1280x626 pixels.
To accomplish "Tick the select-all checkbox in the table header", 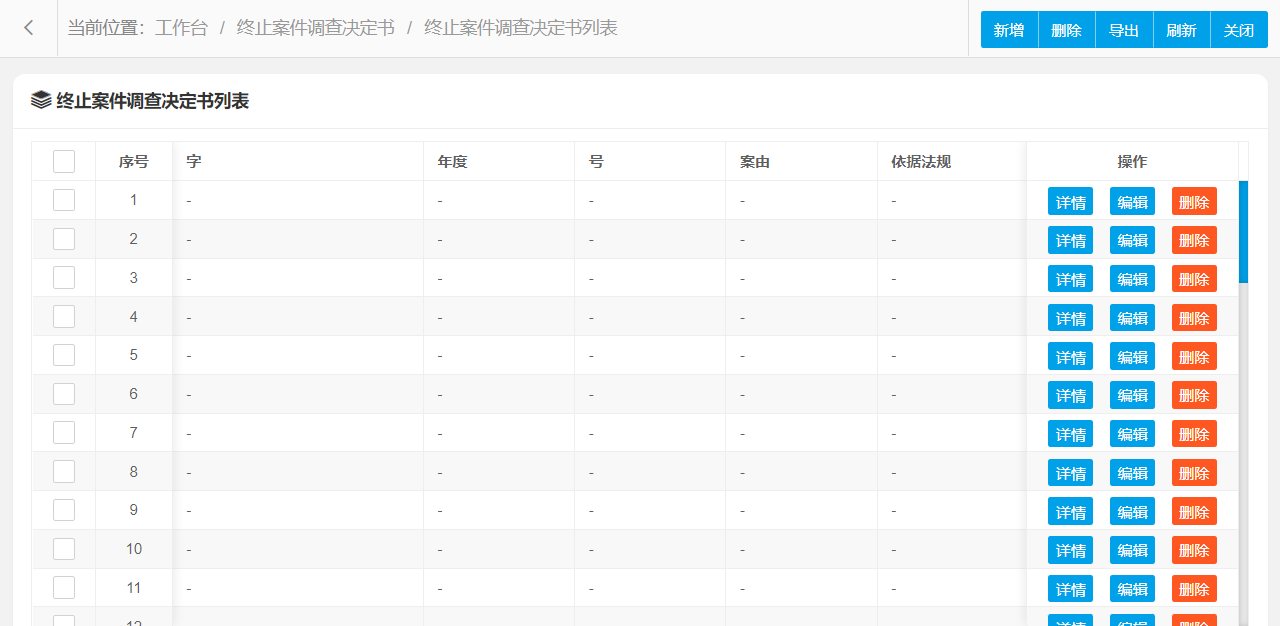I will click(x=64, y=162).
